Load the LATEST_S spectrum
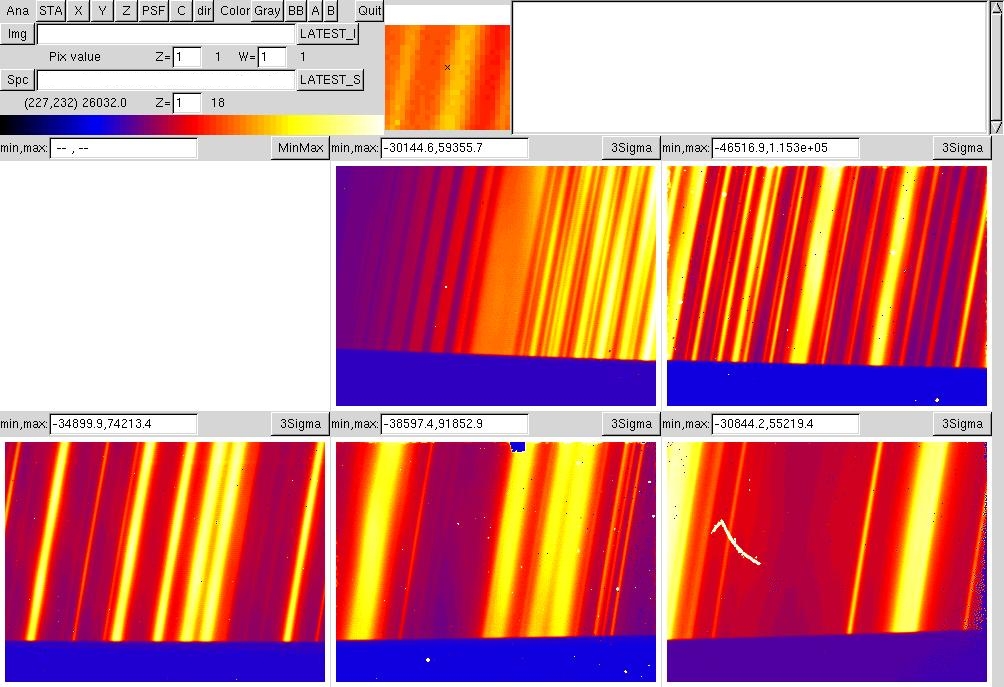This screenshot has width=1004, height=687. 330,80
